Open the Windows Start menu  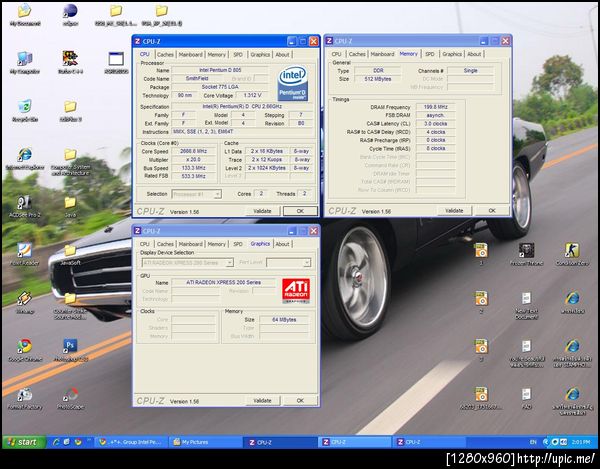point(22,441)
